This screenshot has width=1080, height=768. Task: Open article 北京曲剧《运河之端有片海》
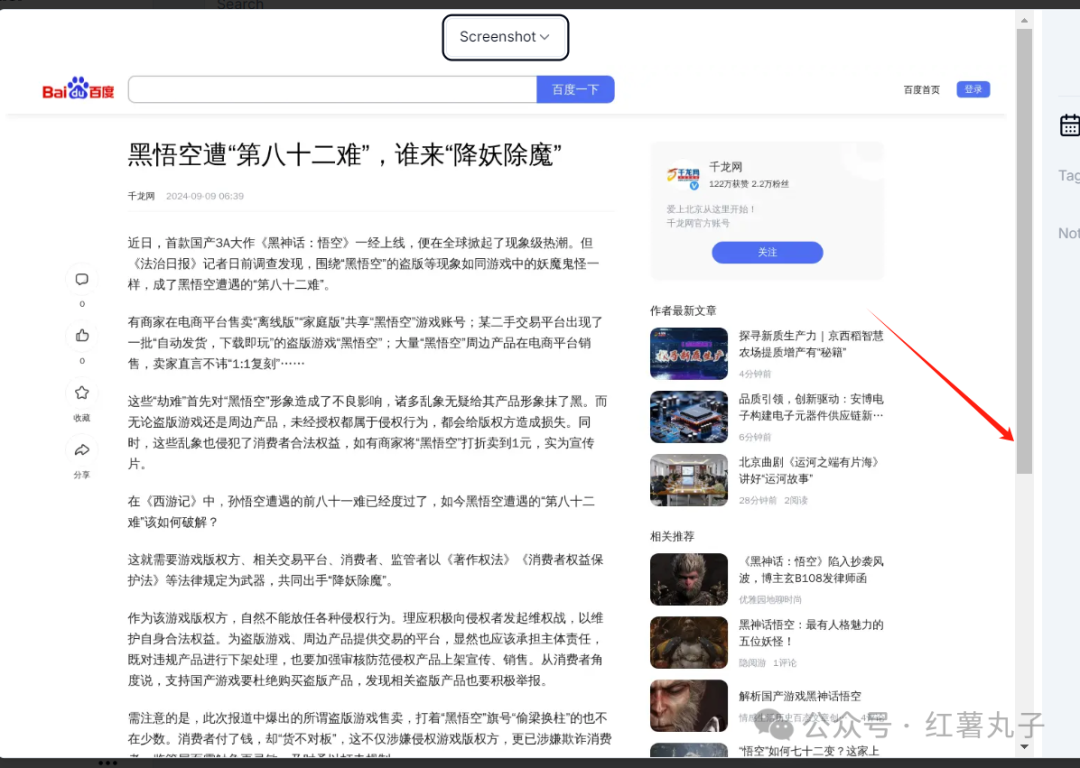click(x=809, y=470)
